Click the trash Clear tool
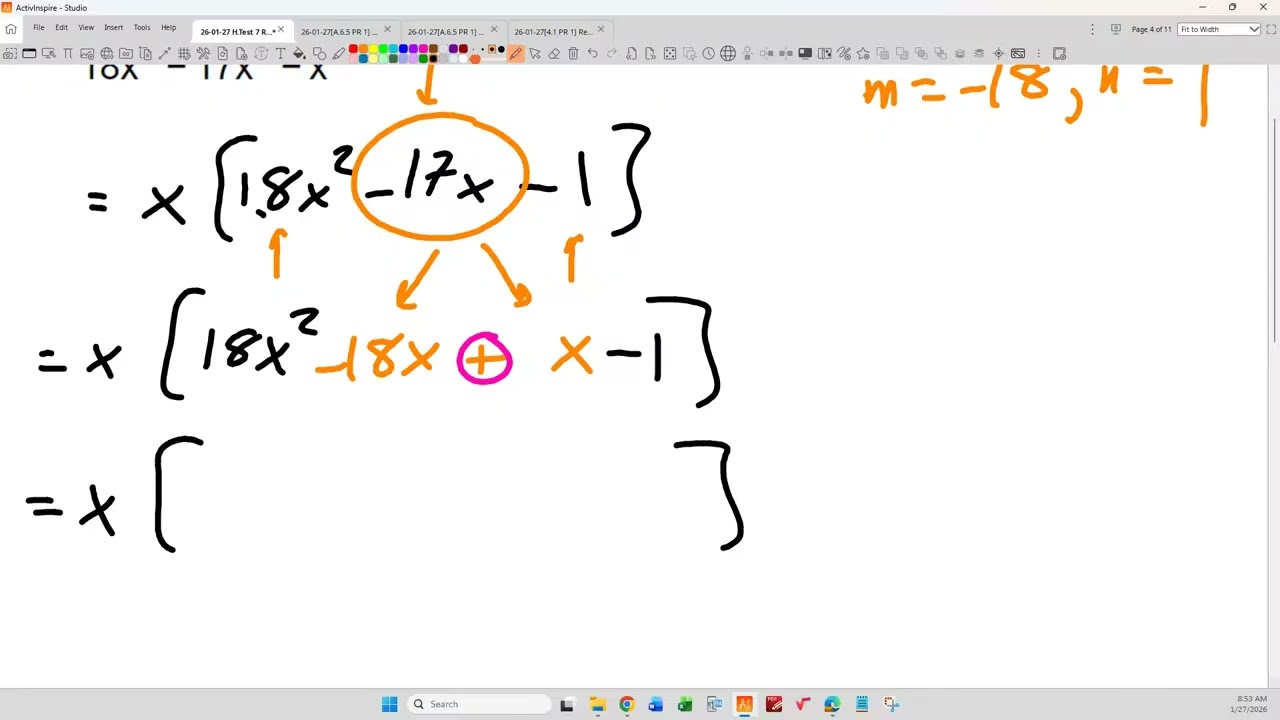1280x720 pixels. [x=573, y=53]
